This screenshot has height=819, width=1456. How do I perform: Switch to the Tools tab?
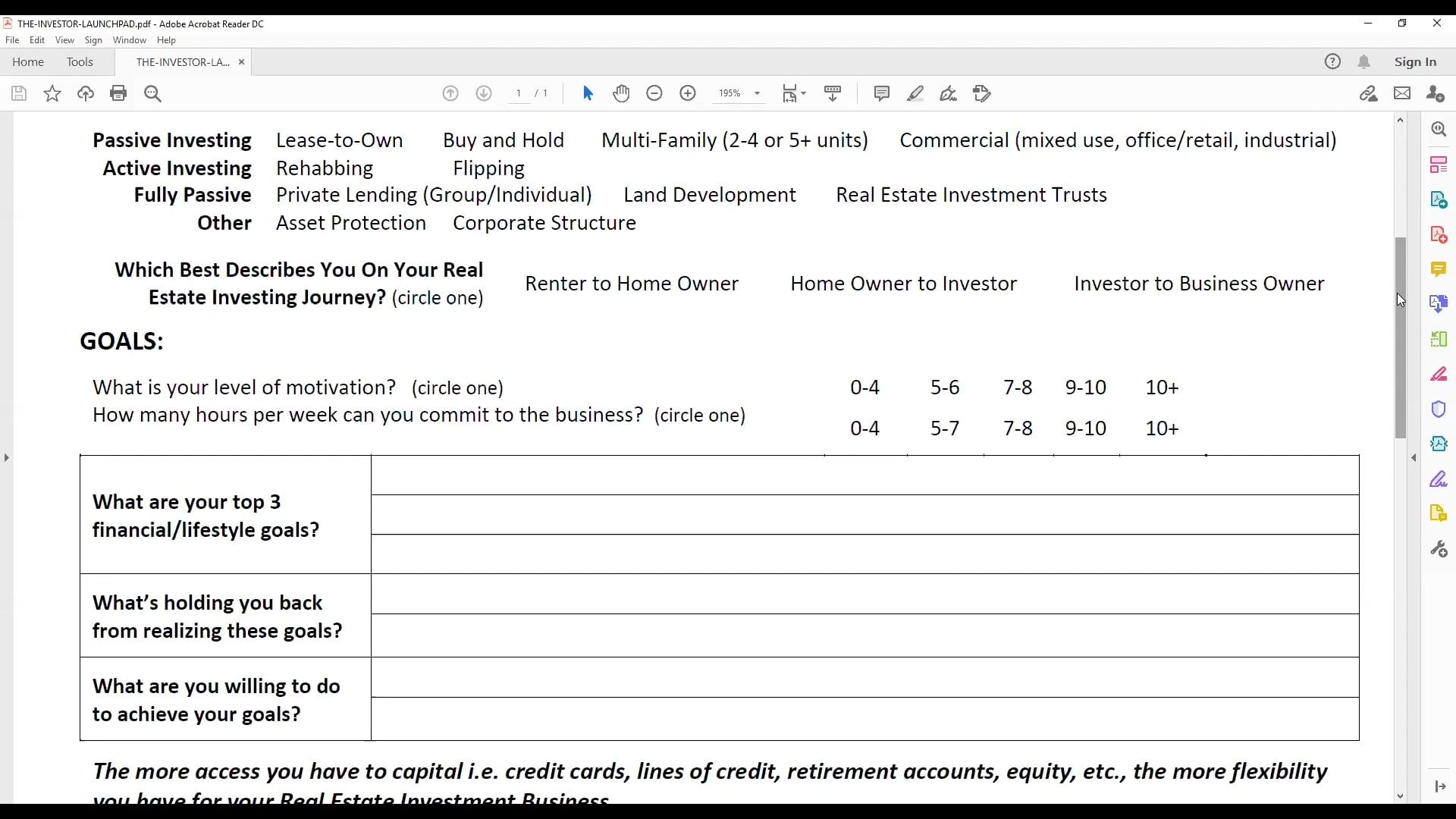pos(80,62)
